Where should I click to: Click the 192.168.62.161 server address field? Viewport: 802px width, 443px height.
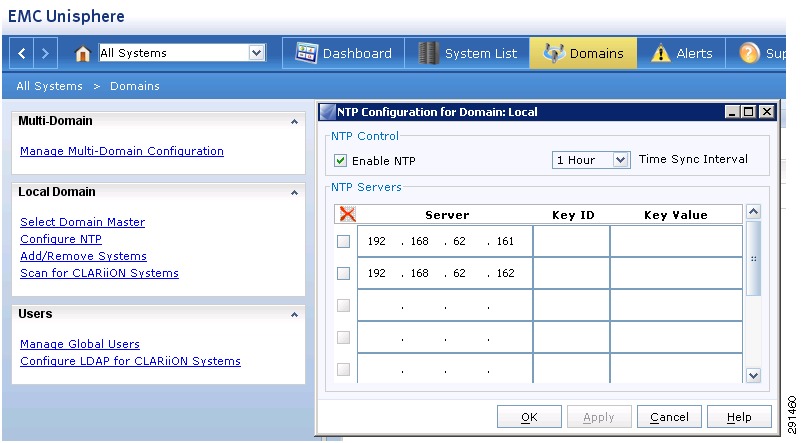tap(445, 241)
